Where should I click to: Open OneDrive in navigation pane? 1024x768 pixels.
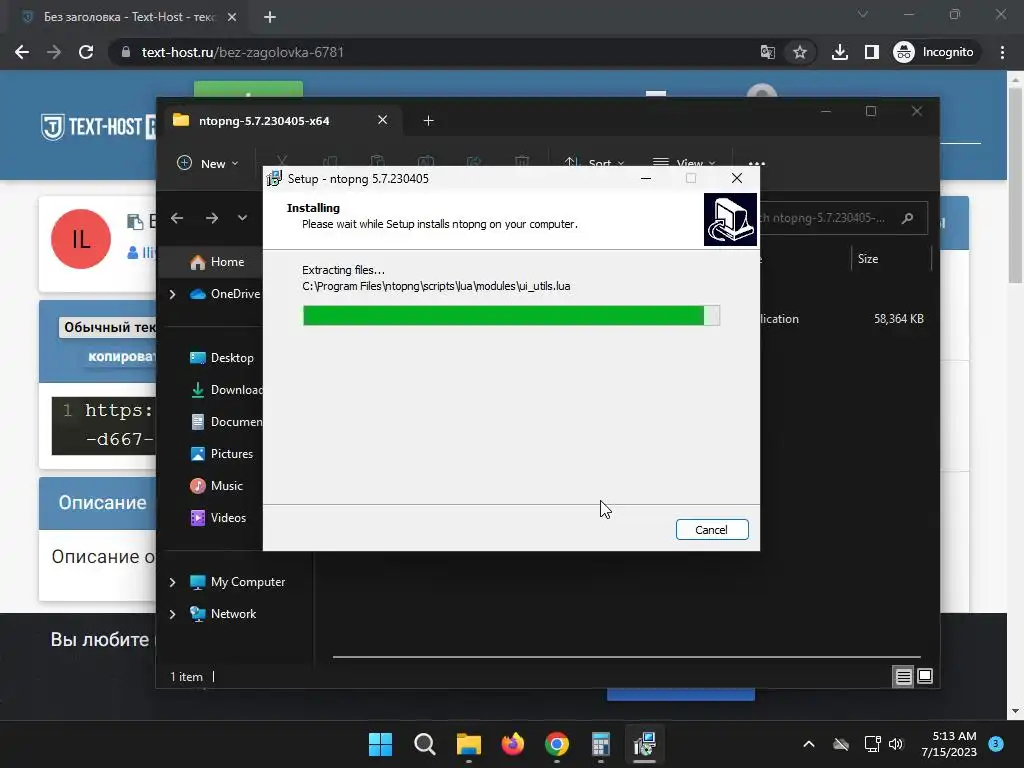point(226,294)
